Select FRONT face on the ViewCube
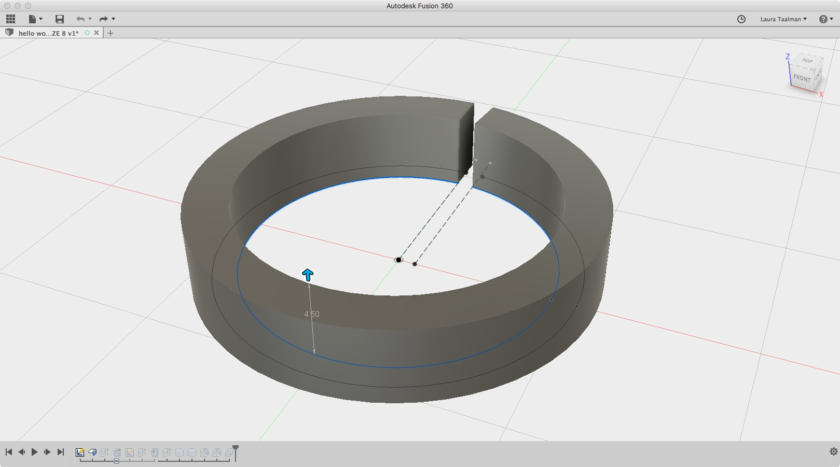 (x=802, y=78)
